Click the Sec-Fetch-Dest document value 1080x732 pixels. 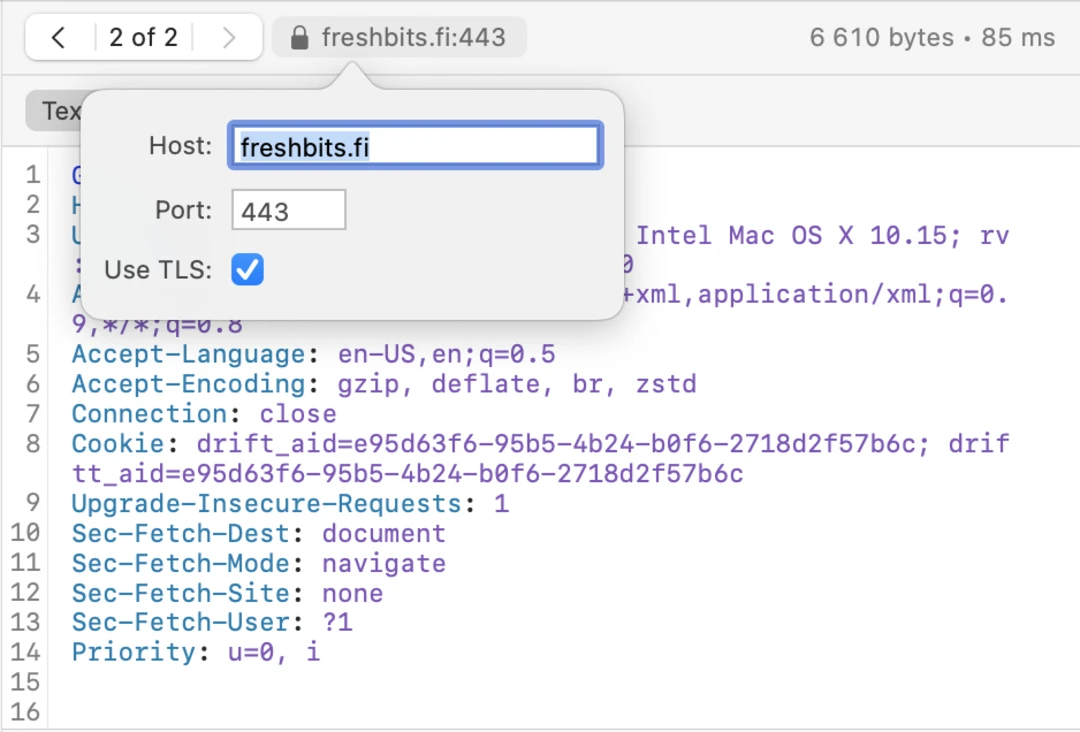point(383,533)
